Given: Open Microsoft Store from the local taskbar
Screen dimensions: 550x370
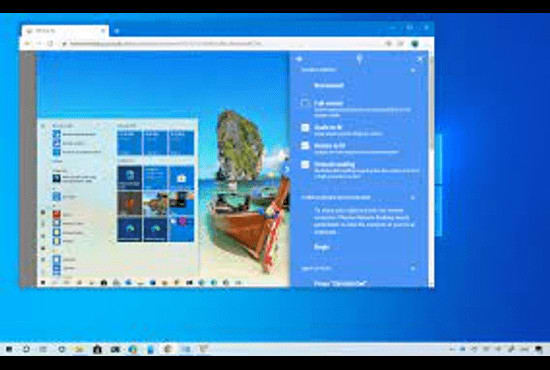Looking at the screenshot, I should pos(97,349).
